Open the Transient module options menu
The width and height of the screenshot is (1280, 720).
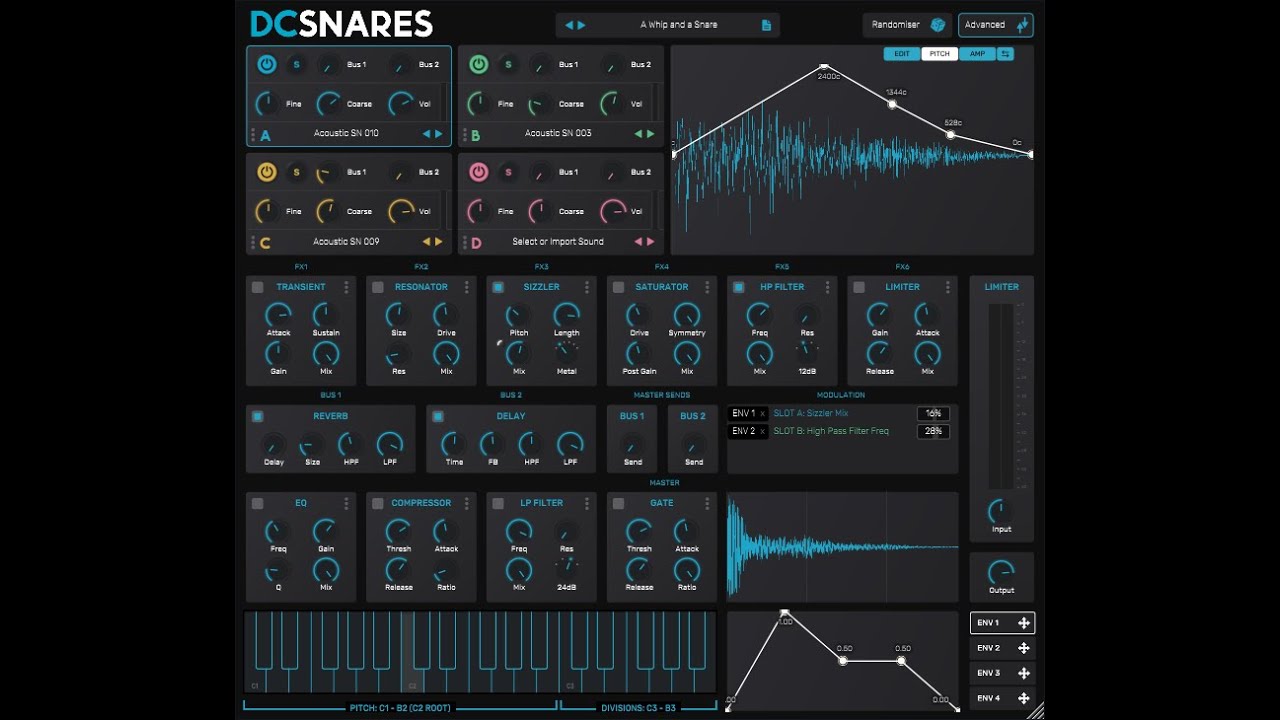coord(347,287)
